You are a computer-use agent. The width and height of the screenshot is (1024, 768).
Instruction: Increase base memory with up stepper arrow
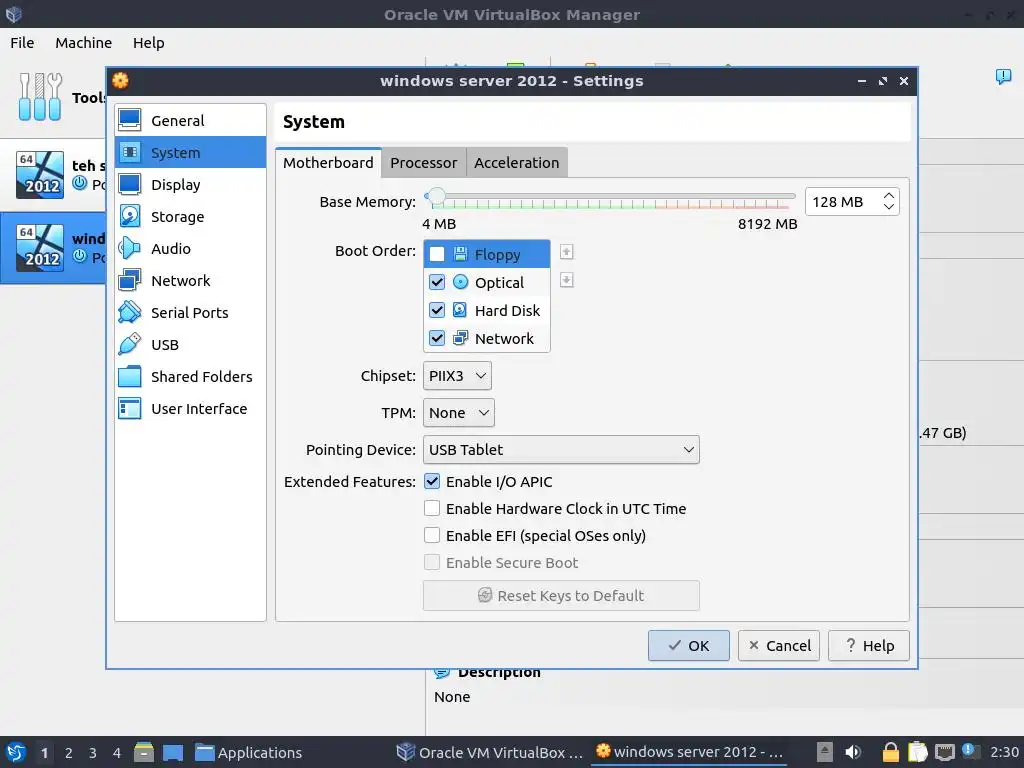(x=888, y=196)
